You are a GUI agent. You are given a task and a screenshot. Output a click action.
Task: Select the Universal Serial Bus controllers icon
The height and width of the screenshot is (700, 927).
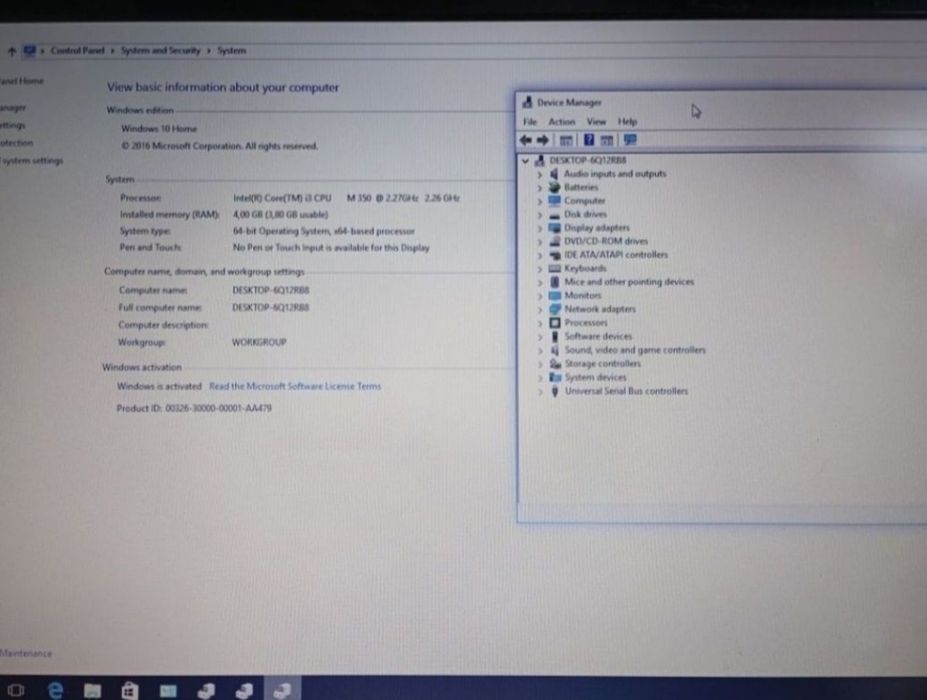point(555,391)
